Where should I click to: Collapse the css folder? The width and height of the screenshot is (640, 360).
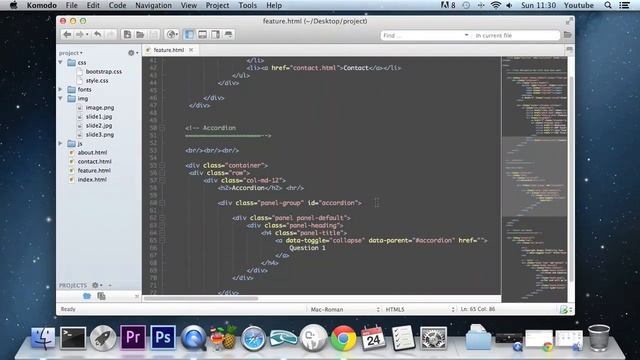(x=60, y=62)
